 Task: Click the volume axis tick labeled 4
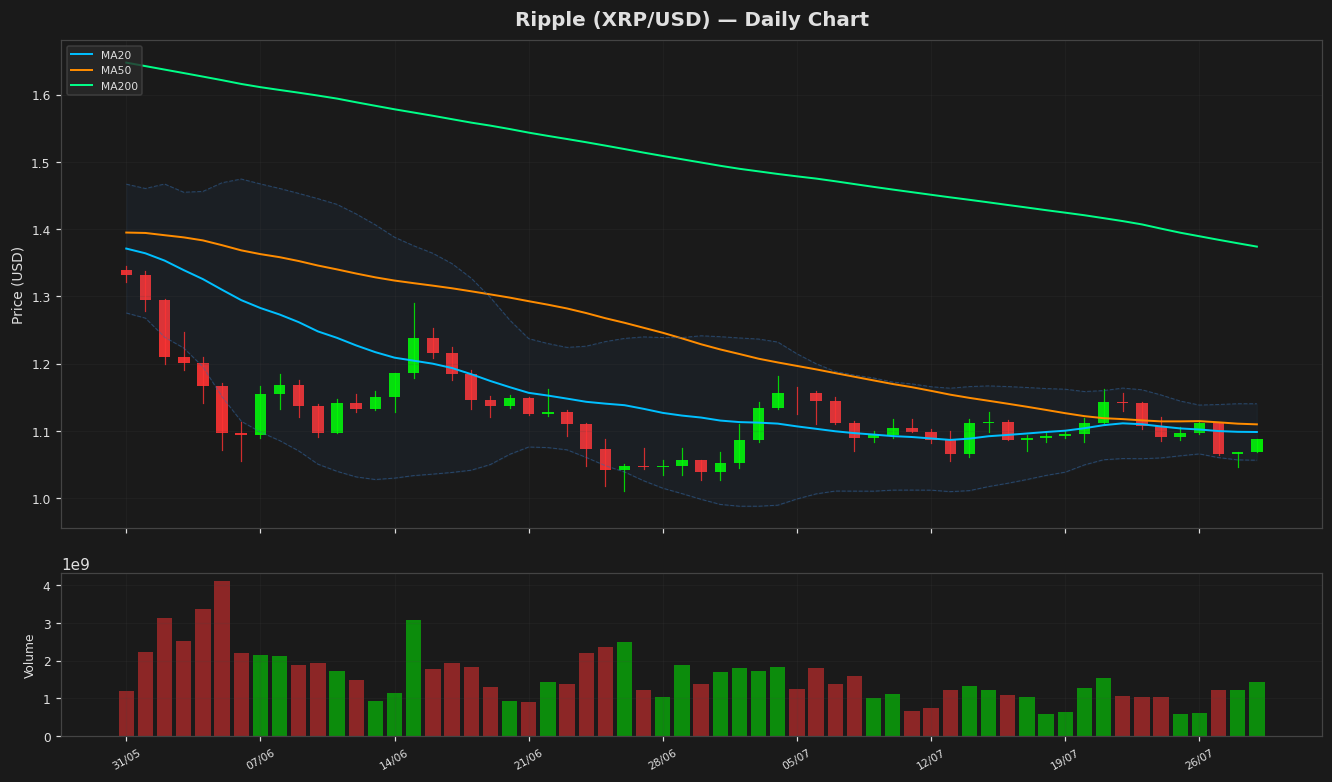pos(47,586)
